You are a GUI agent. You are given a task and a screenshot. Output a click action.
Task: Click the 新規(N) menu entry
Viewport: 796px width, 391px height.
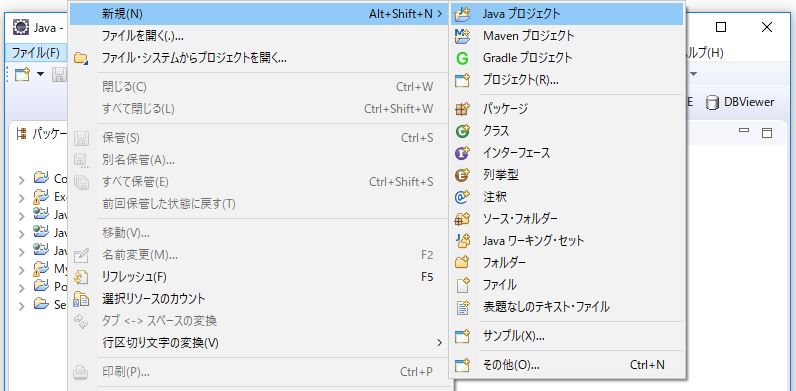point(258,14)
